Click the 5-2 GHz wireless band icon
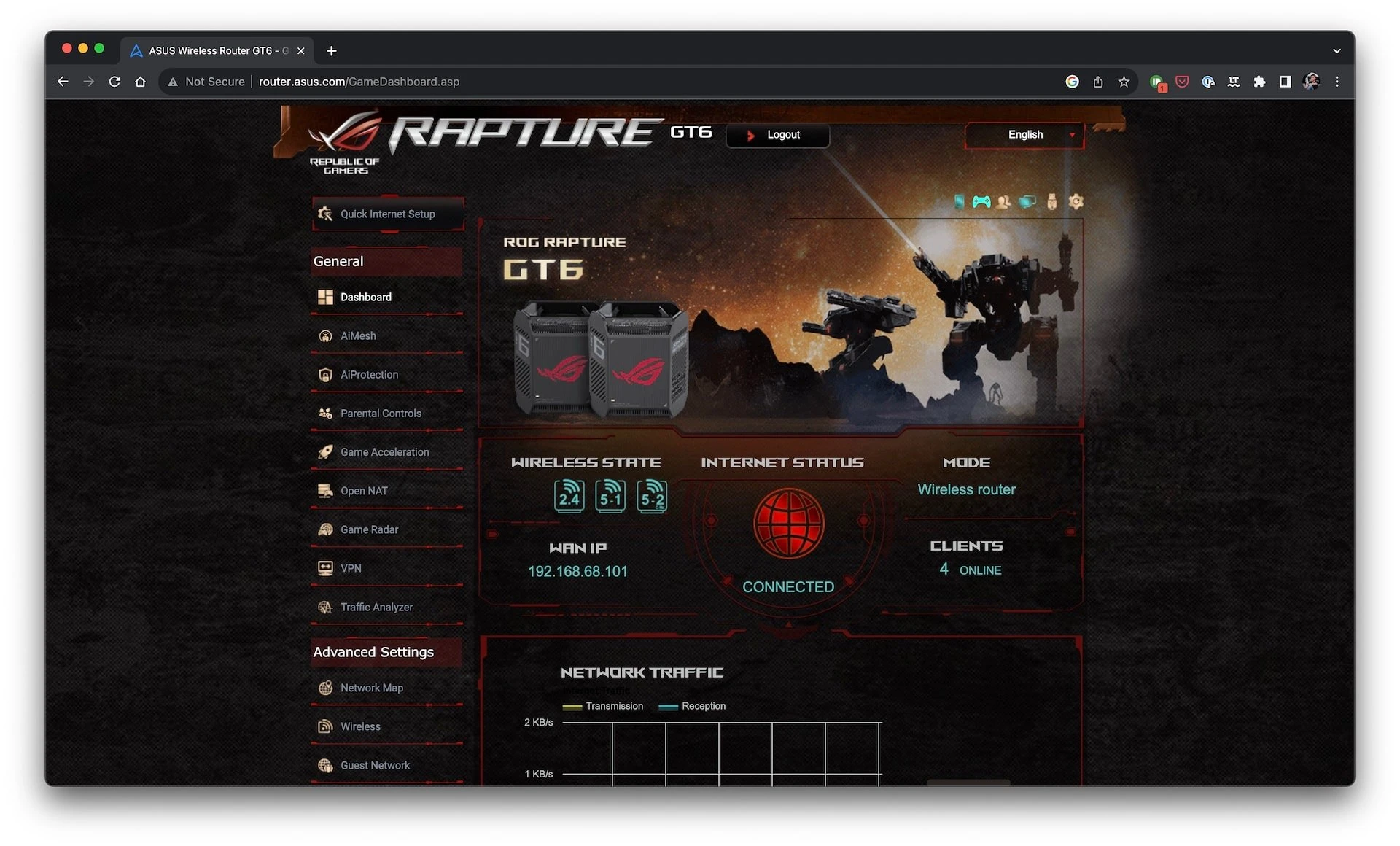1400x846 pixels. tap(652, 497)
